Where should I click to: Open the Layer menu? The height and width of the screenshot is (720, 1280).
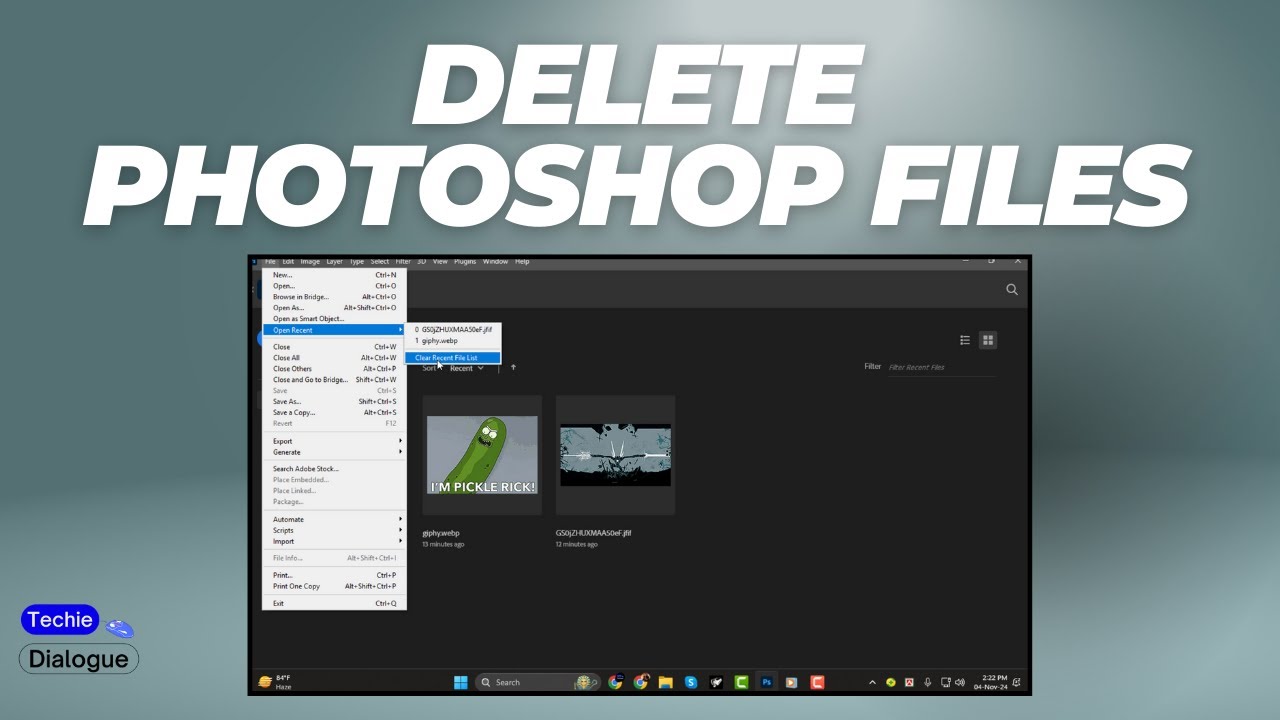(x=334, y=262)
